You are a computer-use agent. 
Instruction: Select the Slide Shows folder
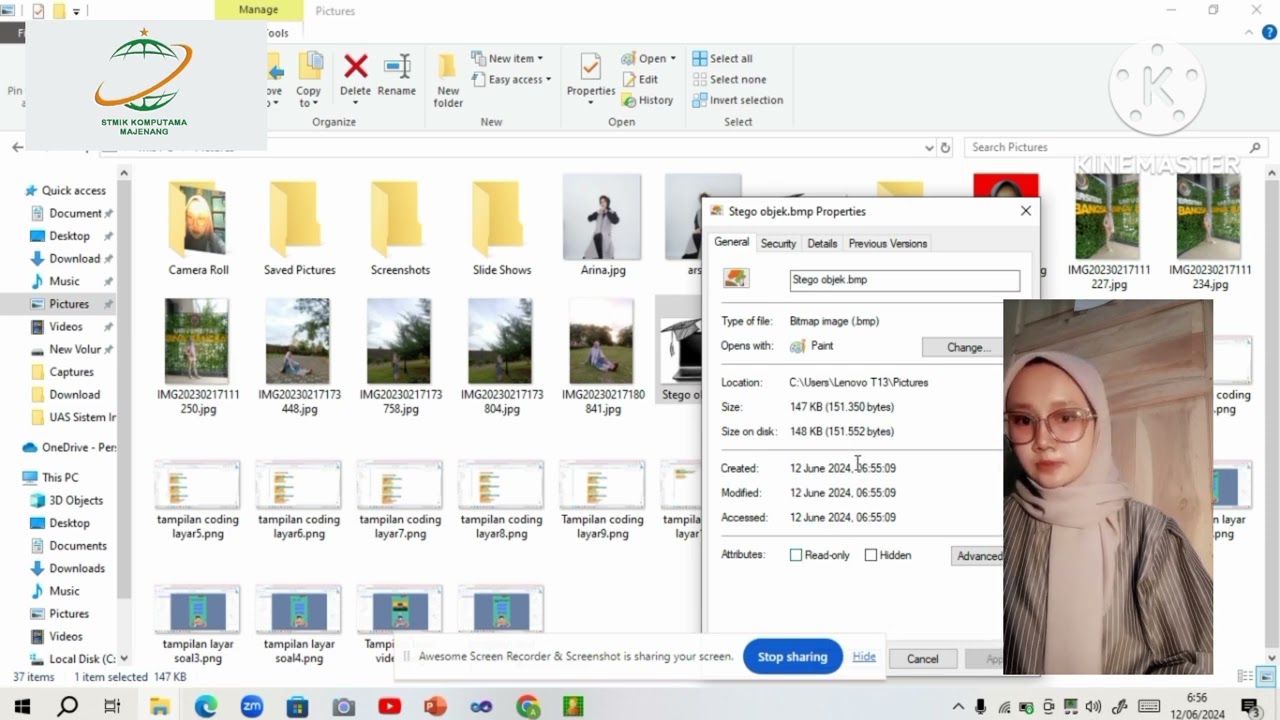pos(501,228)
